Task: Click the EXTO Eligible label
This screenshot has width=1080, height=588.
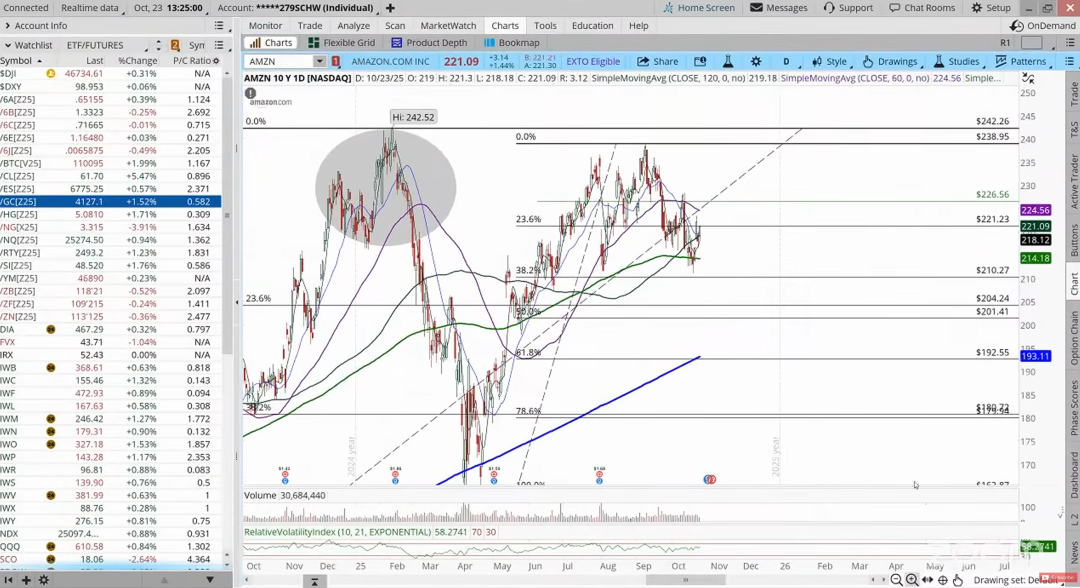Action: [593, 61]
